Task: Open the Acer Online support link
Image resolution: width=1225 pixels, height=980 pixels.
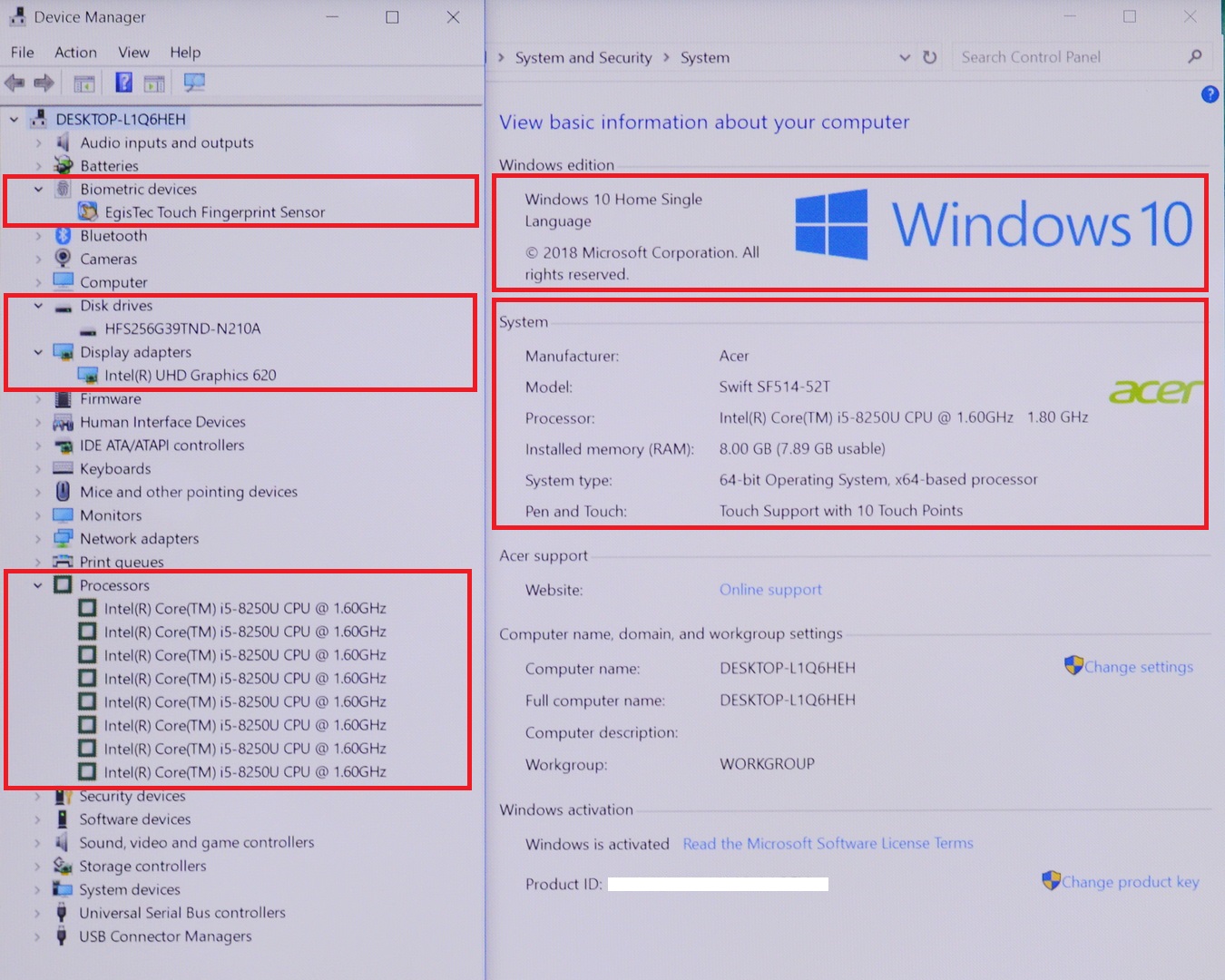Action: [770, 590]
